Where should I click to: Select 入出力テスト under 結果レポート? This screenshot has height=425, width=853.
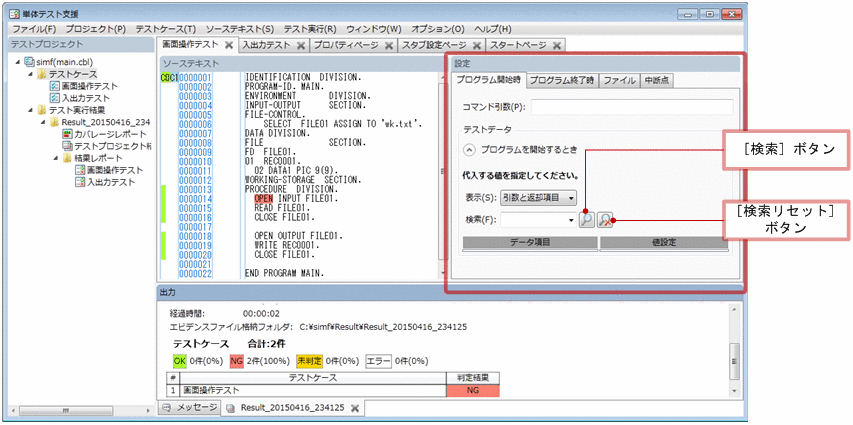click(x=110, y=182)
